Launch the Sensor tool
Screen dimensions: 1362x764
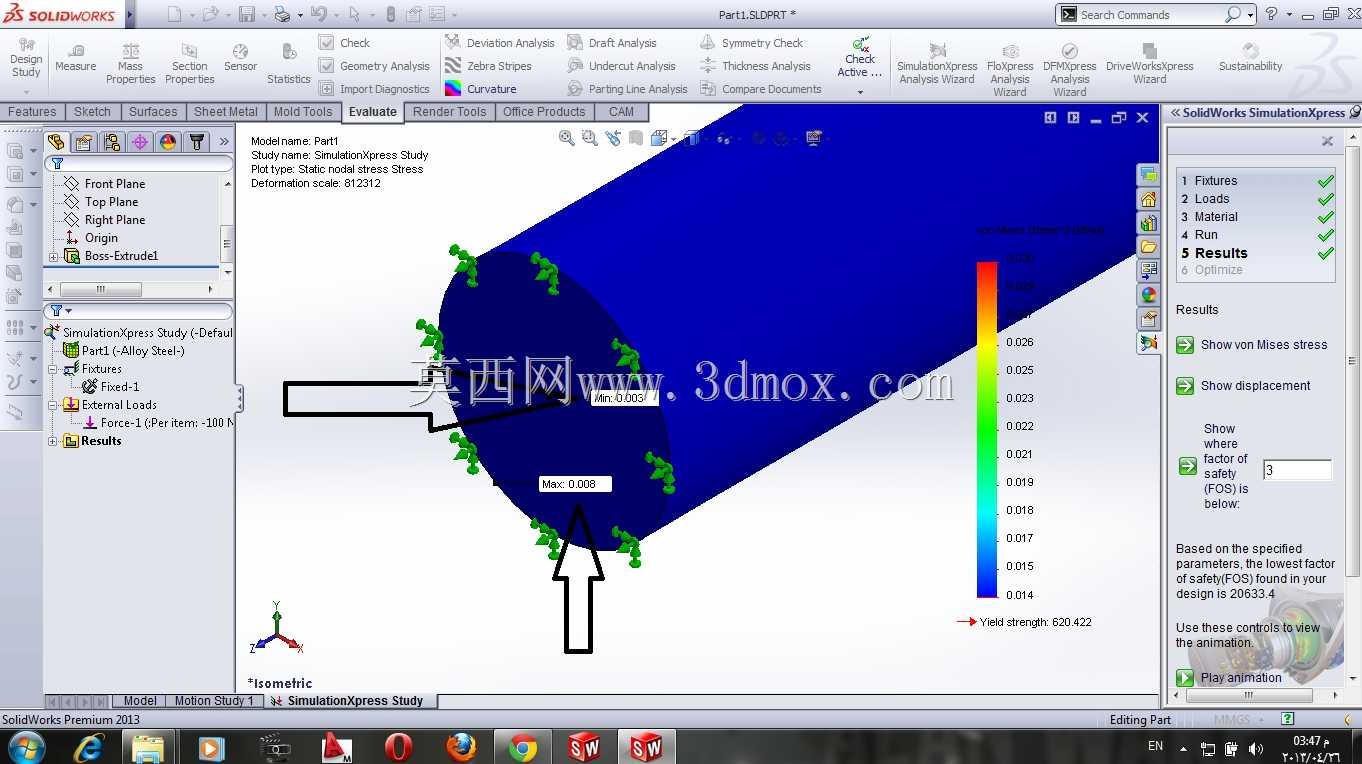[x=240, y=57]
